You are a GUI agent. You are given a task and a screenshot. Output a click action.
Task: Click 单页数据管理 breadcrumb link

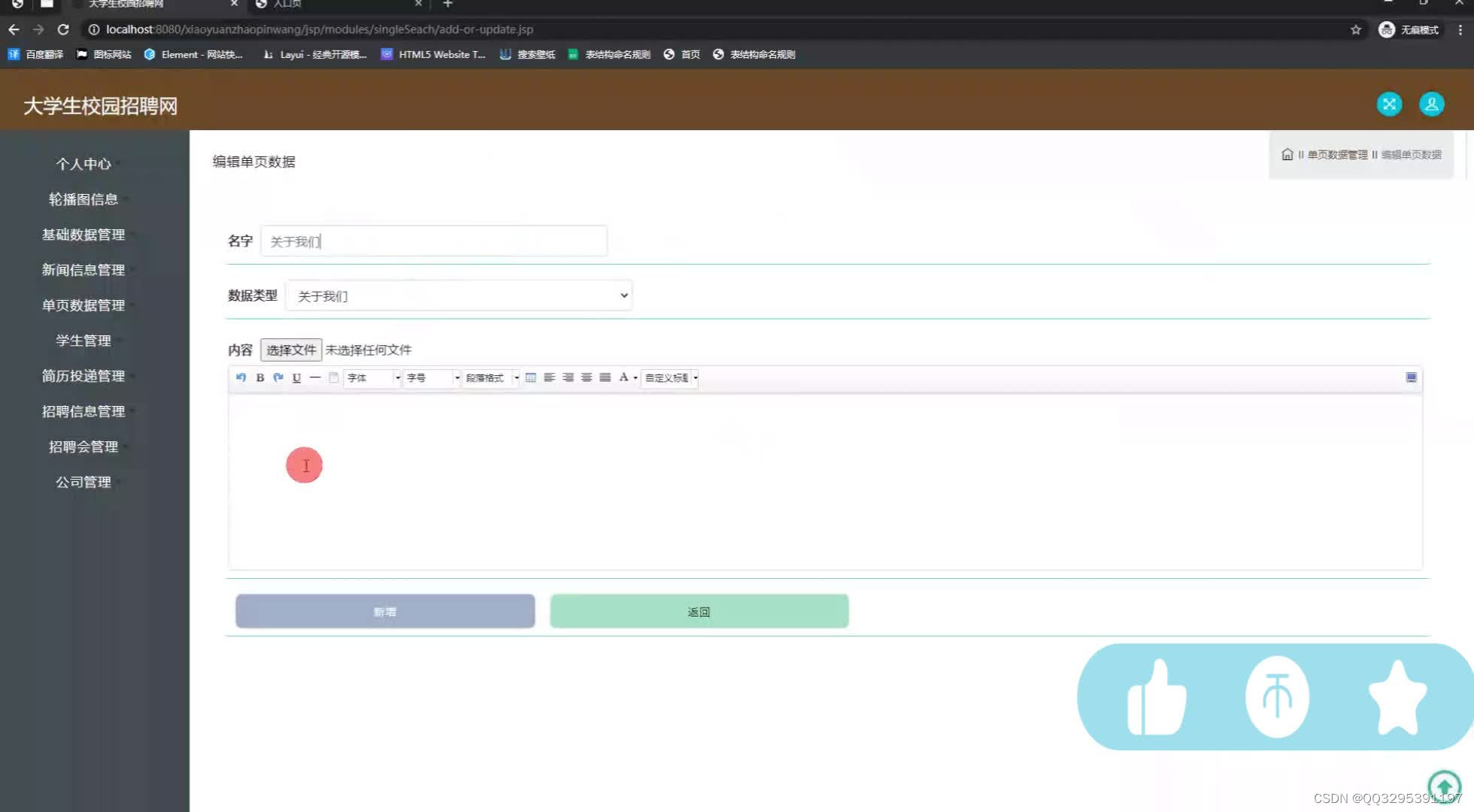pyautogui.click(x=1337, y=154)
